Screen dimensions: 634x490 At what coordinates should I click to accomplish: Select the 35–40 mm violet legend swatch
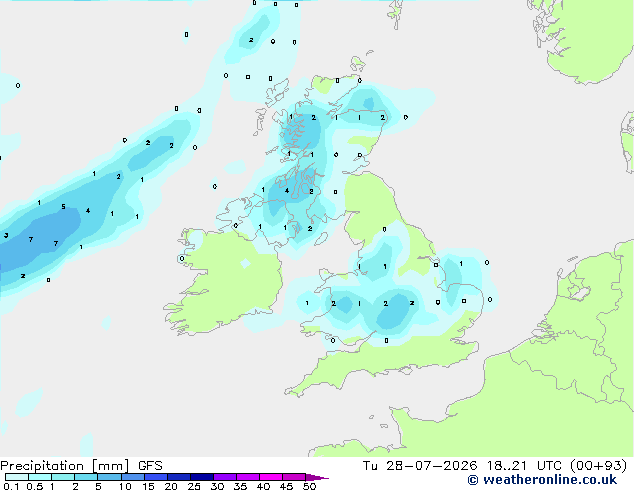coord(247,477)
